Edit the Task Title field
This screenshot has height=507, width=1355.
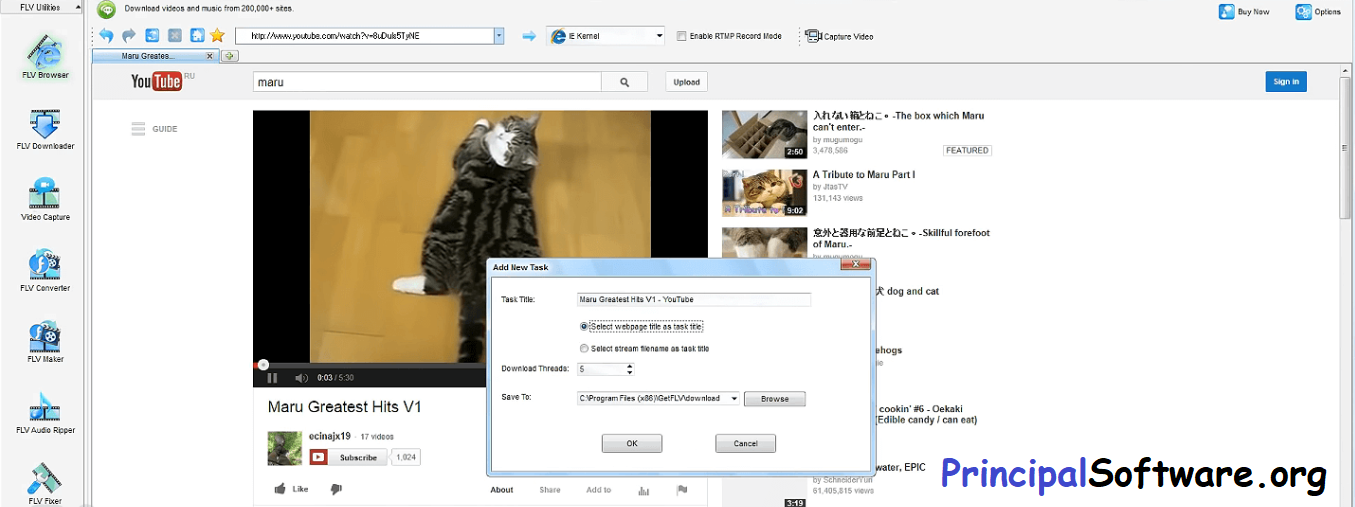[694, 299]
